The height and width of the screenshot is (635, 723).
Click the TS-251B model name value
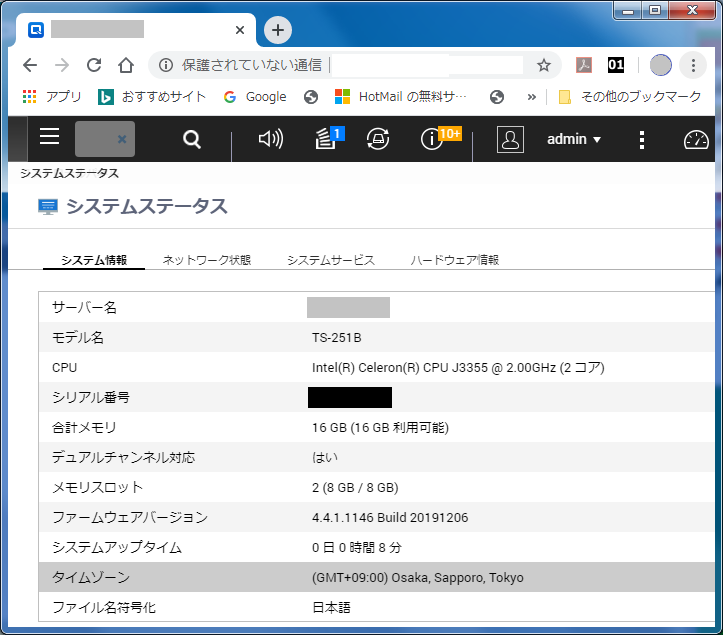[x=337, y=338]
